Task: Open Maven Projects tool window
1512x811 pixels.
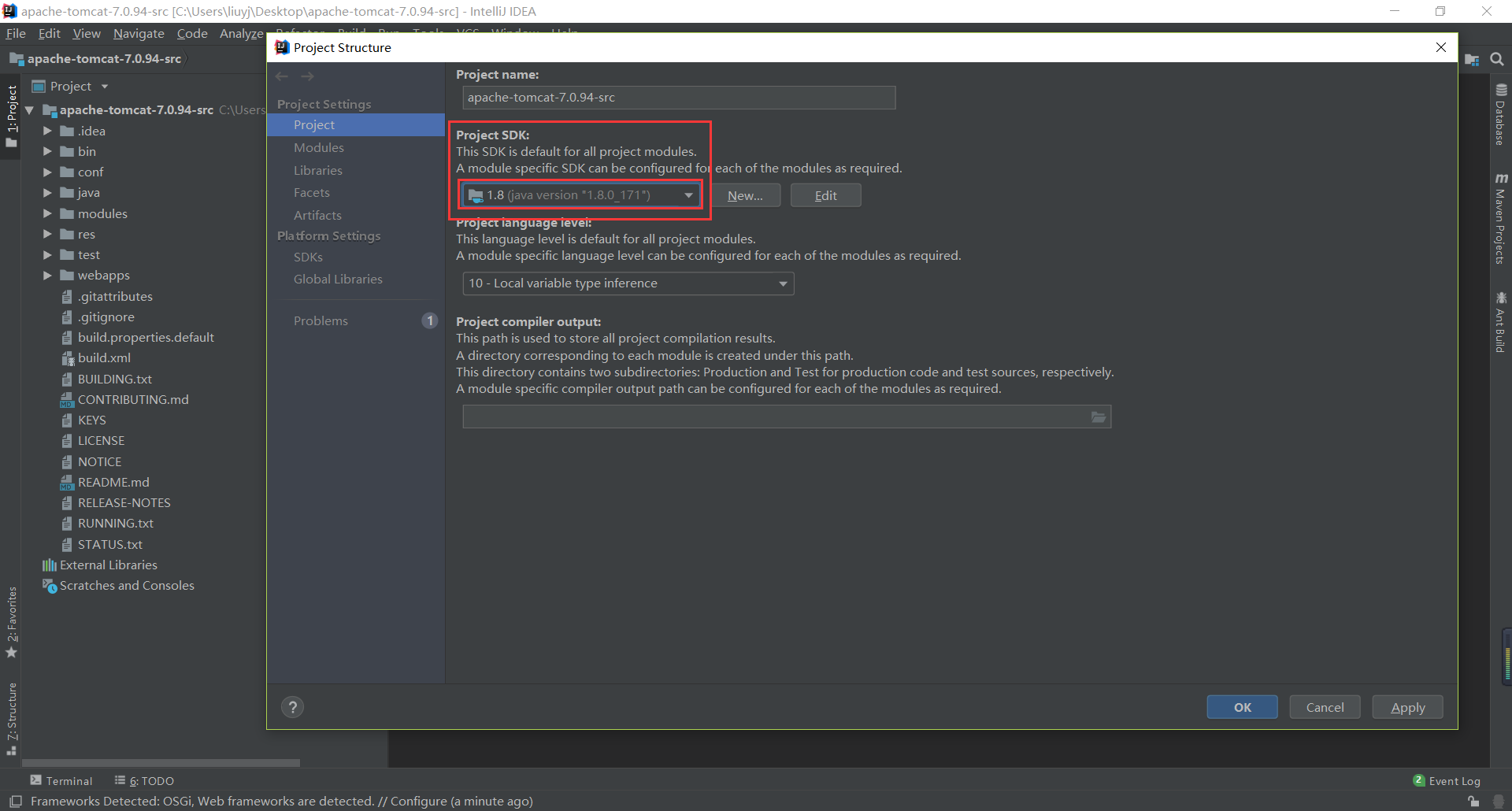Action: point(1501,219)
